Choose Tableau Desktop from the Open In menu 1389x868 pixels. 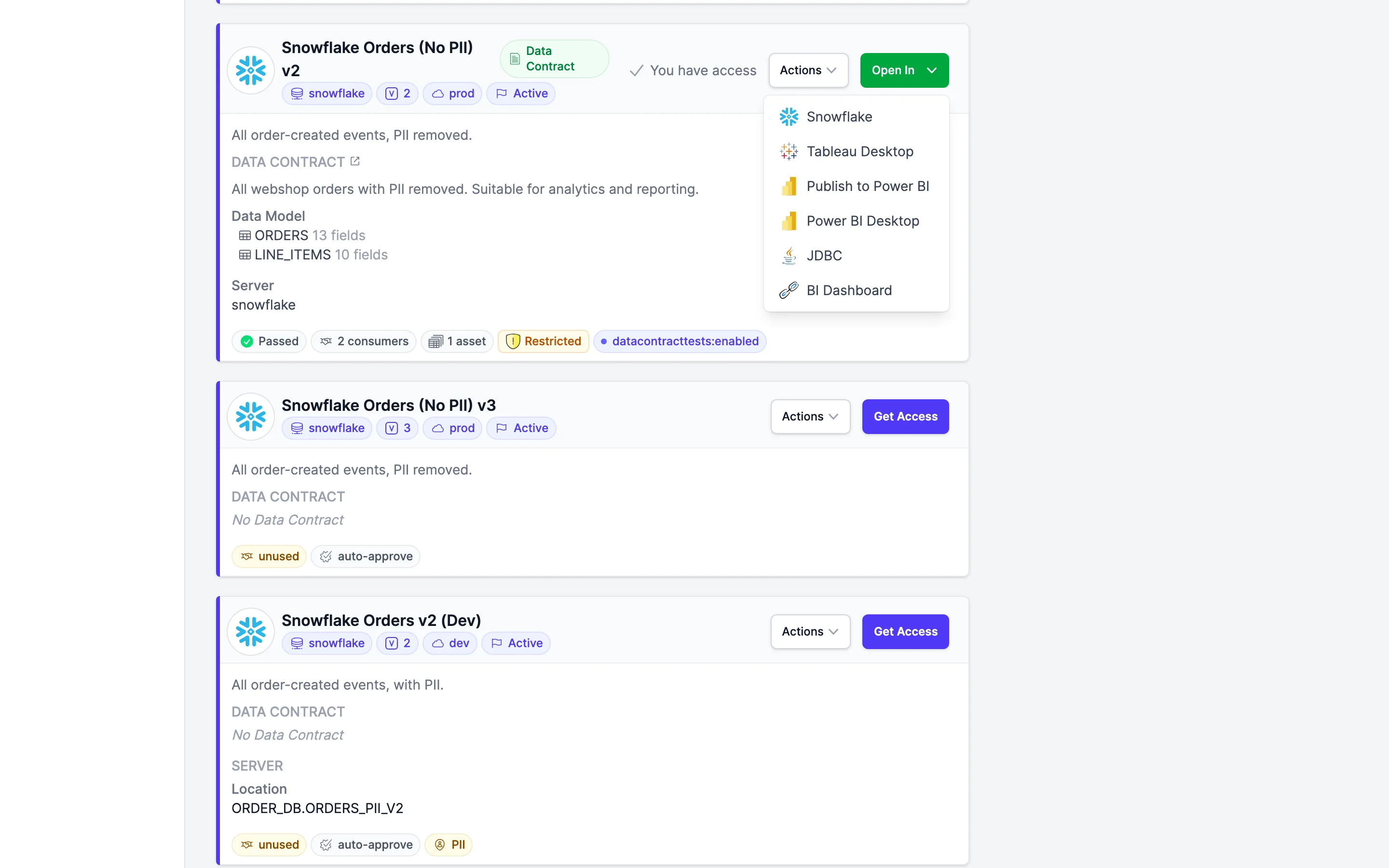point(856,151)
